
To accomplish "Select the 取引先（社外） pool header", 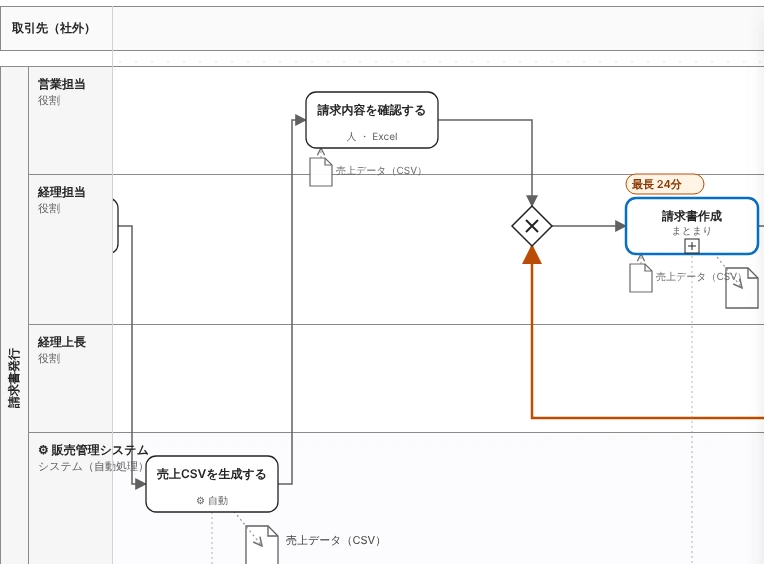I will [57, 28].
